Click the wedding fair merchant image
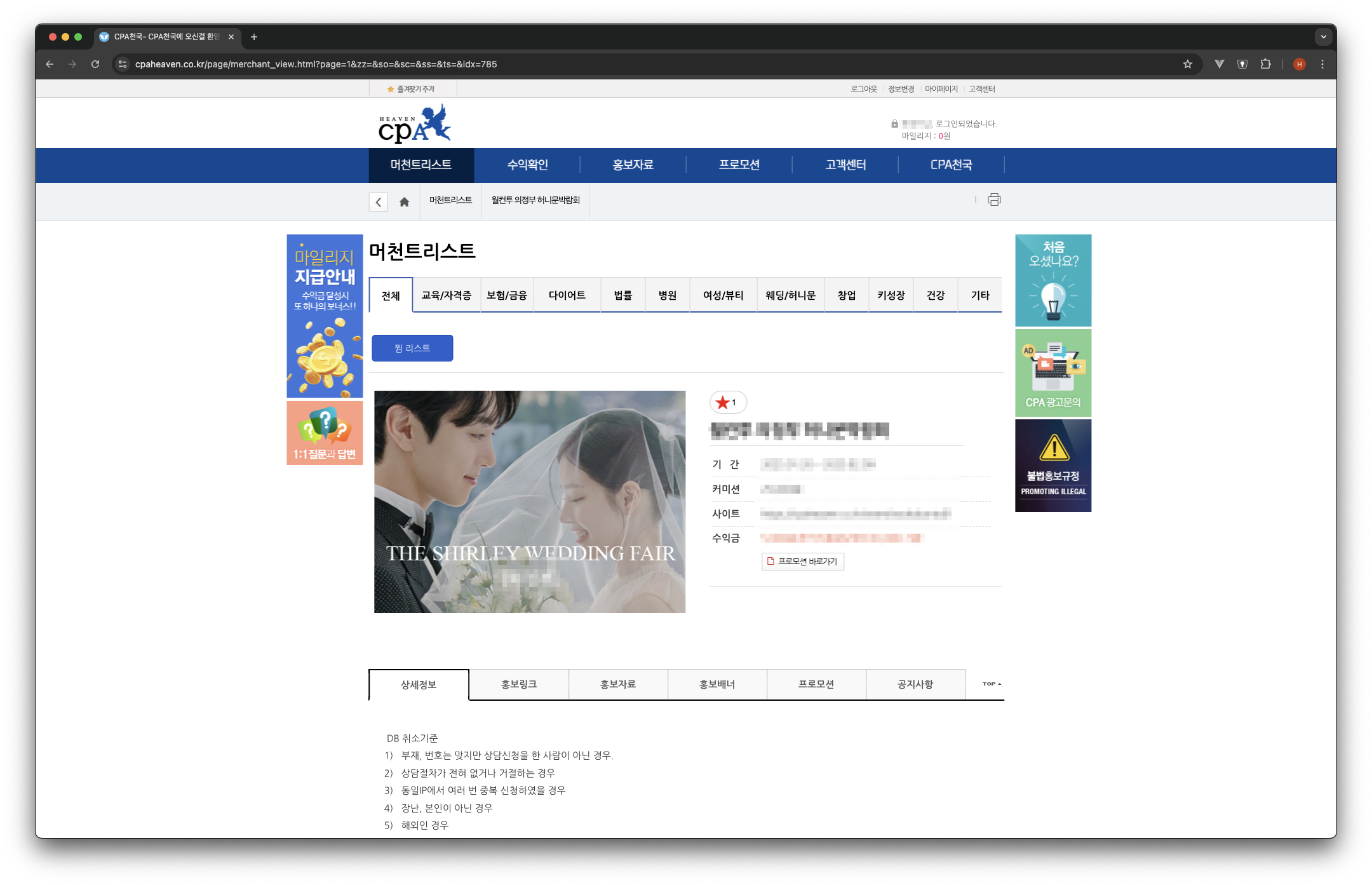 click(x=530, y=502)
